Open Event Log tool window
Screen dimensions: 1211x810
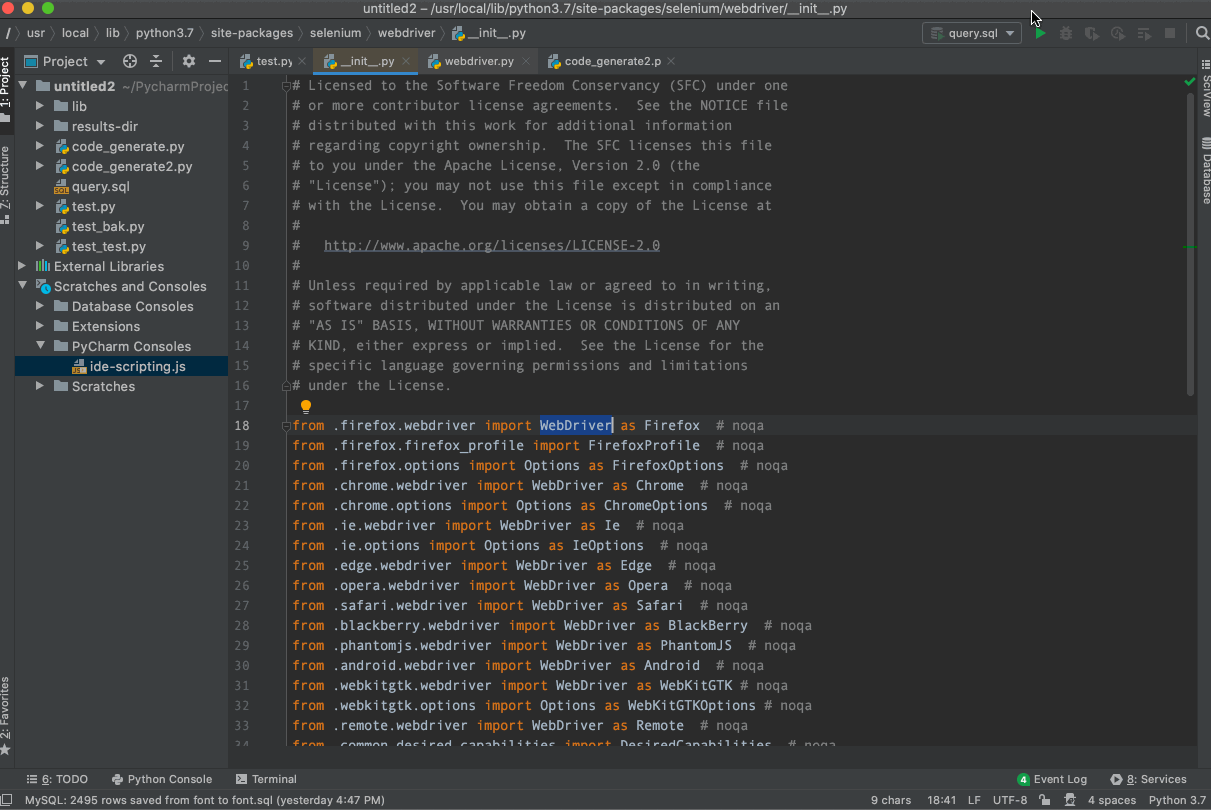(1052, 779)
